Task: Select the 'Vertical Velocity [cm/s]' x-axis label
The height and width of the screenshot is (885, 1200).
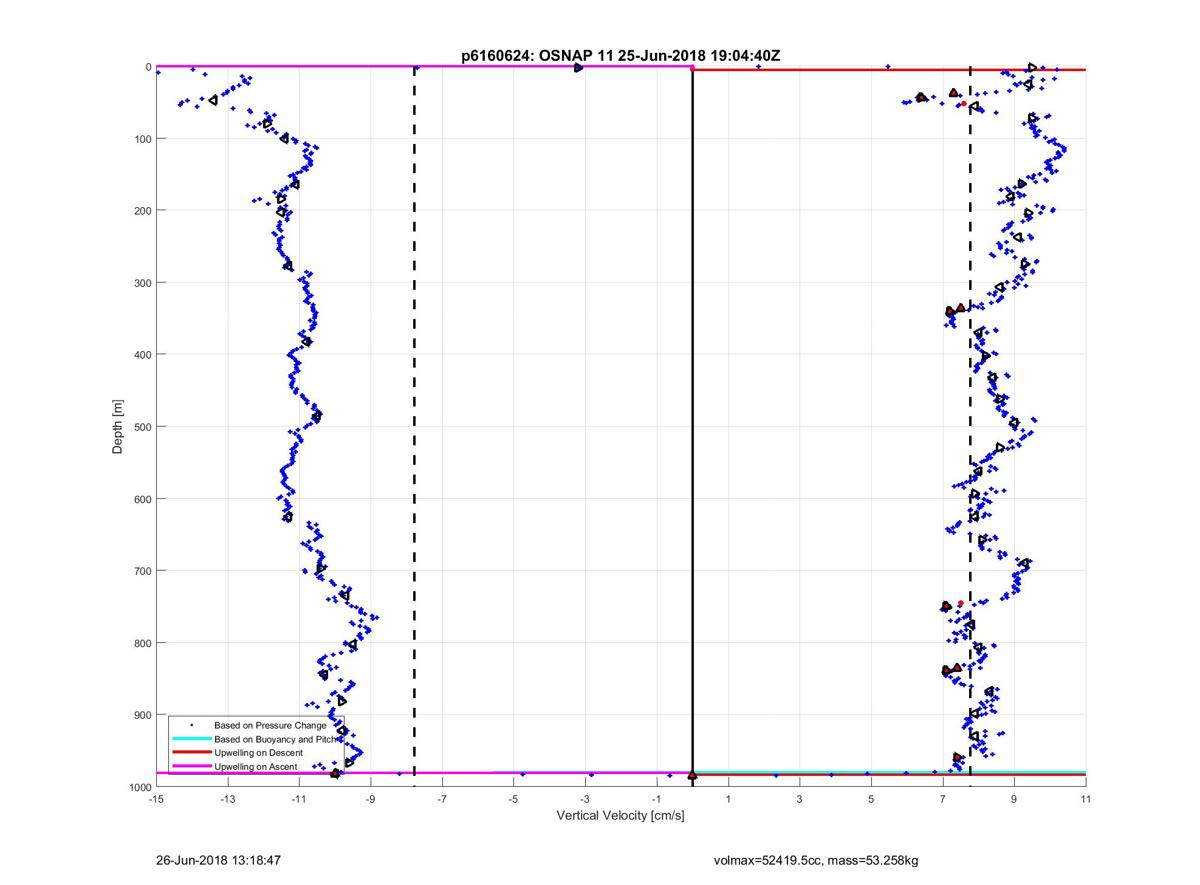Action: tap(620, 816)
